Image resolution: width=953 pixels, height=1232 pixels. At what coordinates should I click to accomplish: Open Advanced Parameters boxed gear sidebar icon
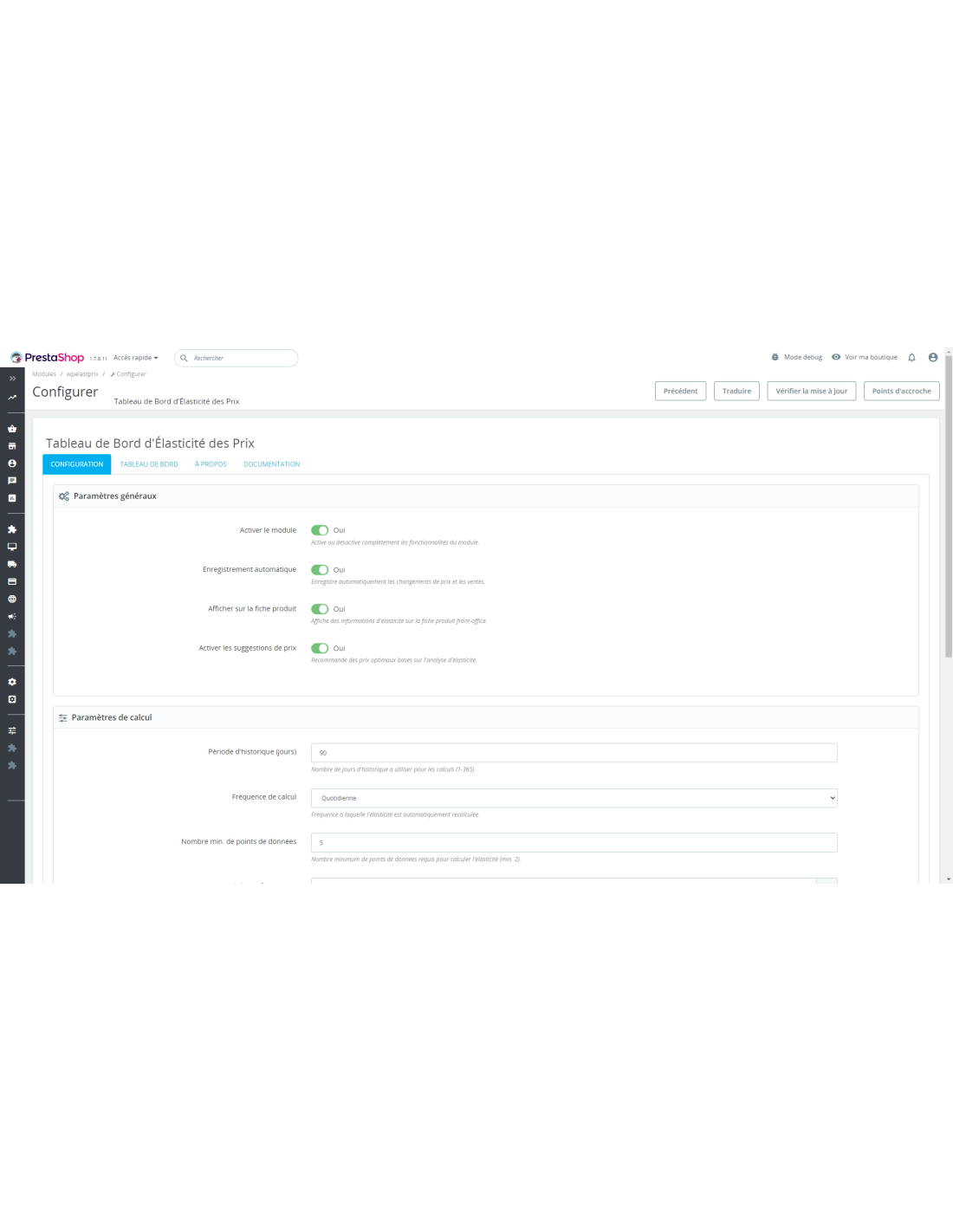point(12,699)
